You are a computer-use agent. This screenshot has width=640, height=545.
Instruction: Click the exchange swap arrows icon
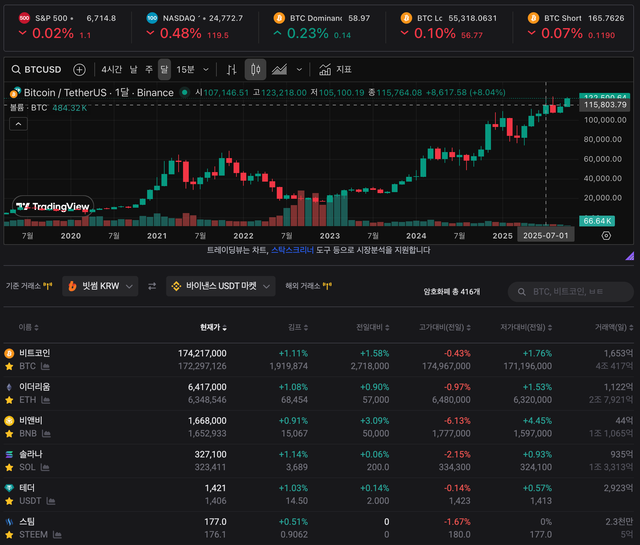152,287
